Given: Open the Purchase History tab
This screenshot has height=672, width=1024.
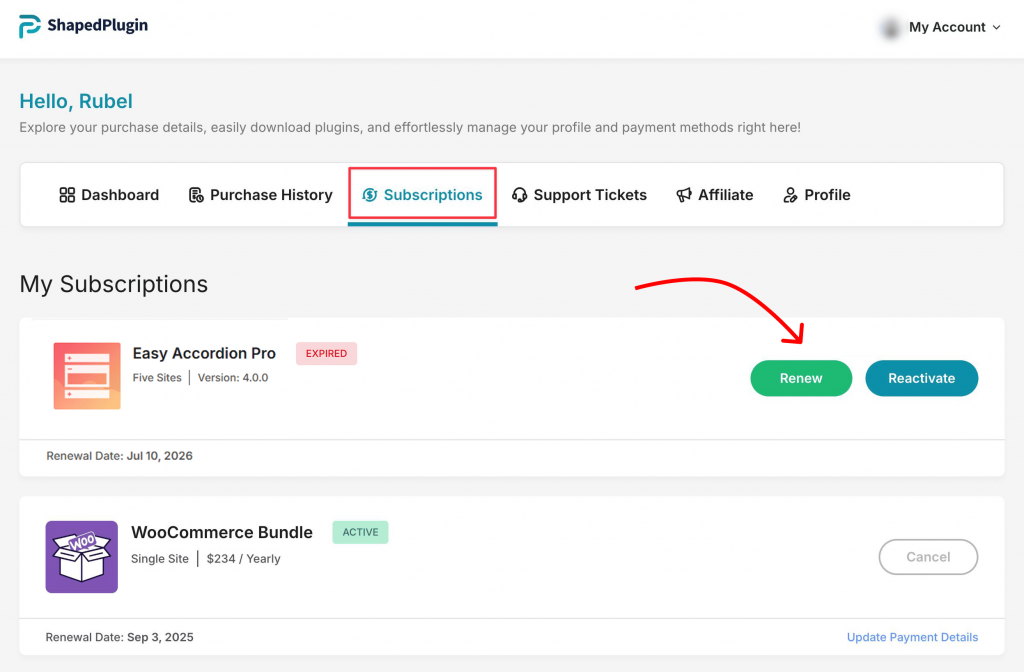Looking at the screenshot, I should [x=270, y=195].
